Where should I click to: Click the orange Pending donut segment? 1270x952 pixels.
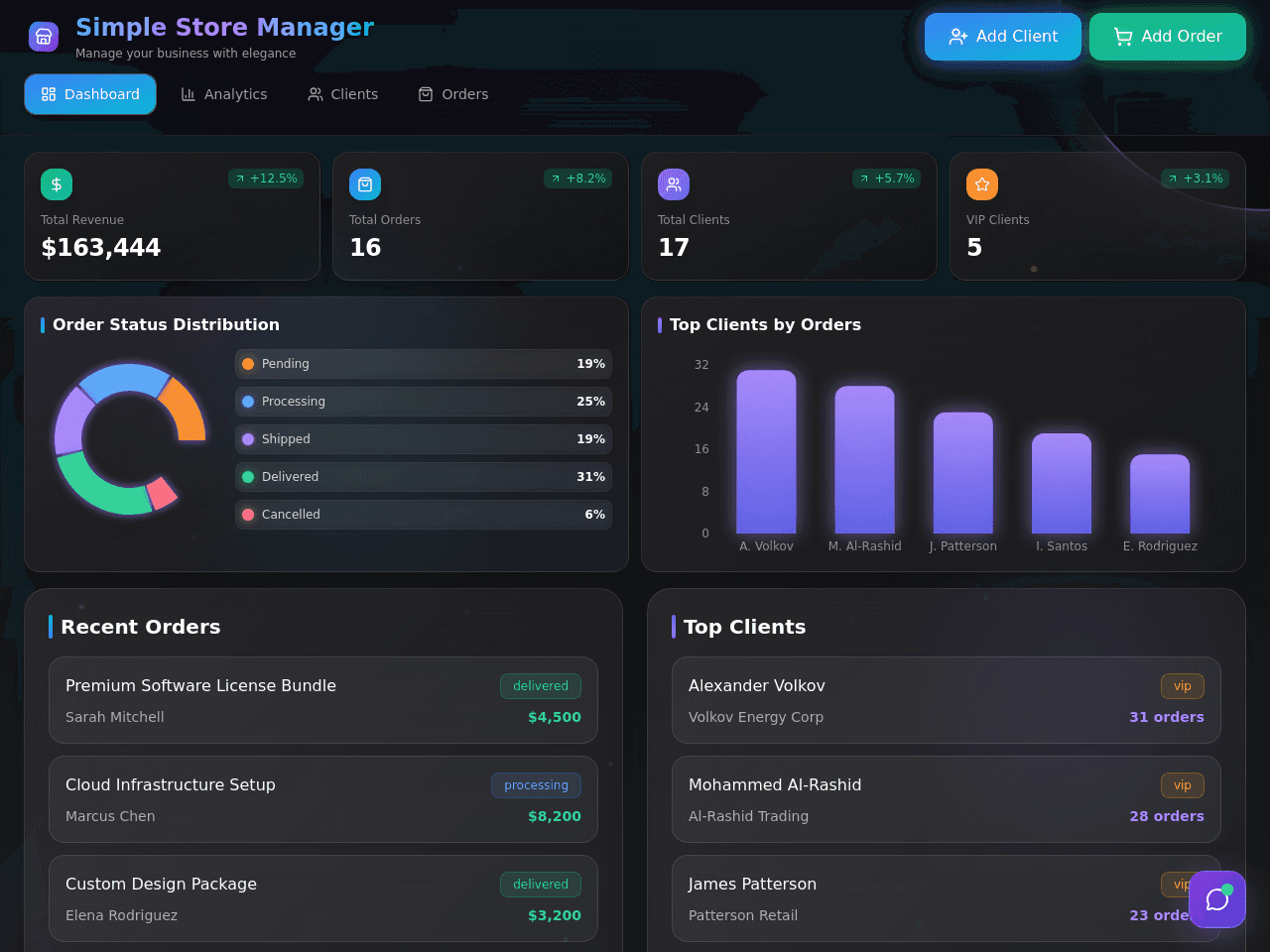(187, 409)
